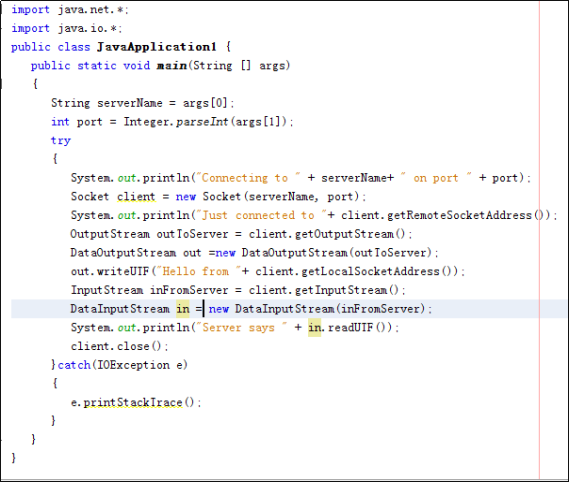Click the underlined printStackTrace method call
Viewport: 569px width, 482px height.
click(x=133, y=403)
